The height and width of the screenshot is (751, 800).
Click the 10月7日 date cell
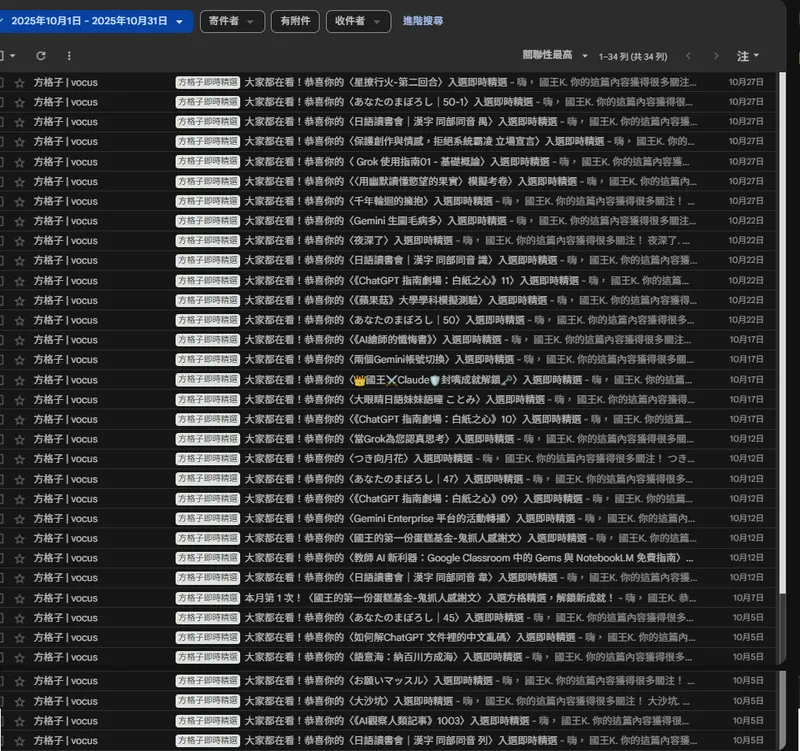(748, 597)
